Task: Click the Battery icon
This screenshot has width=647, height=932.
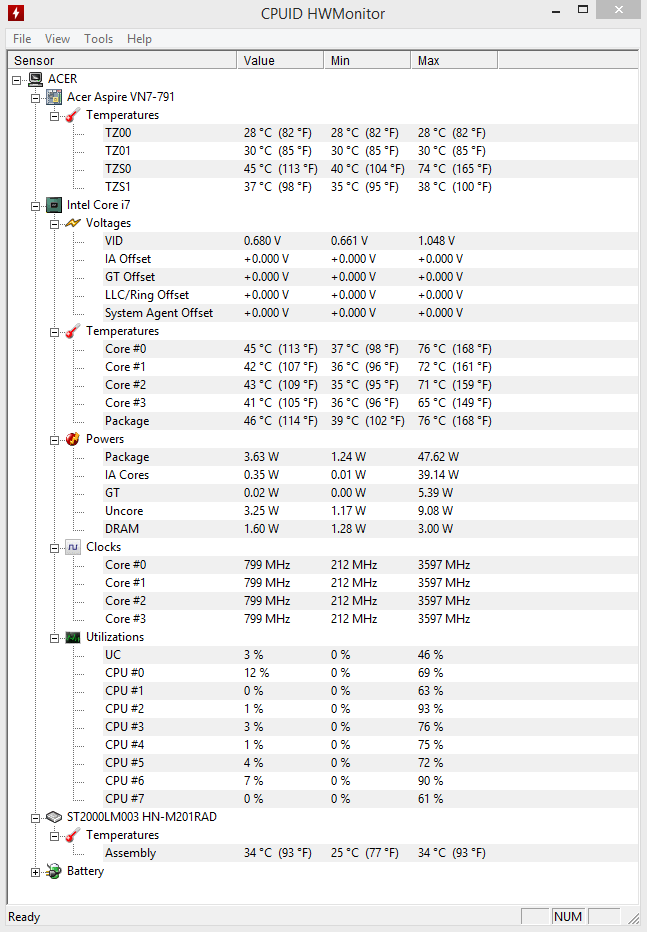Action: 54,871
